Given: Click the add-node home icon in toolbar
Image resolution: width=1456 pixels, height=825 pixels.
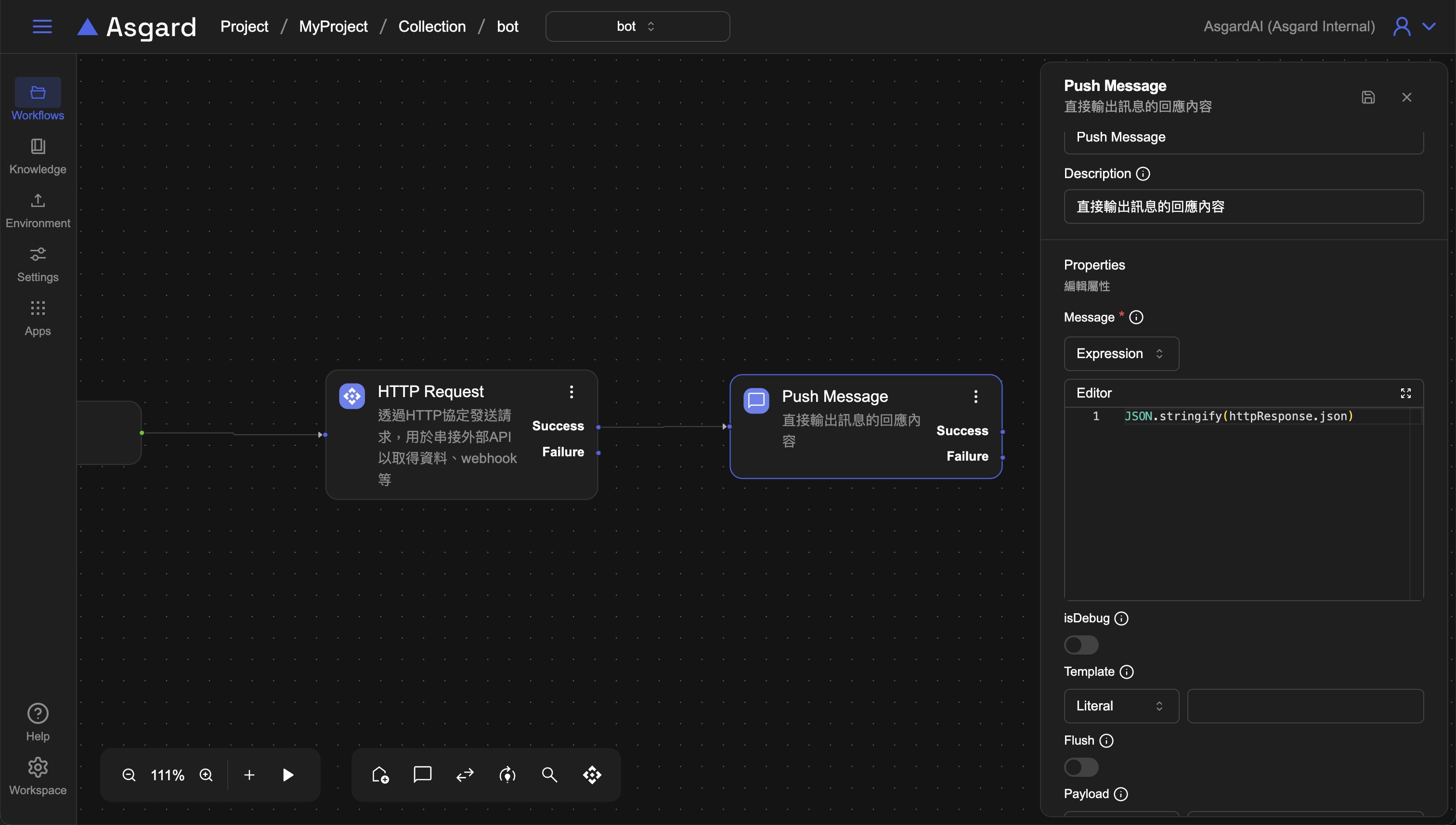Looking at the screenshot, I should (x=380, y=774).
